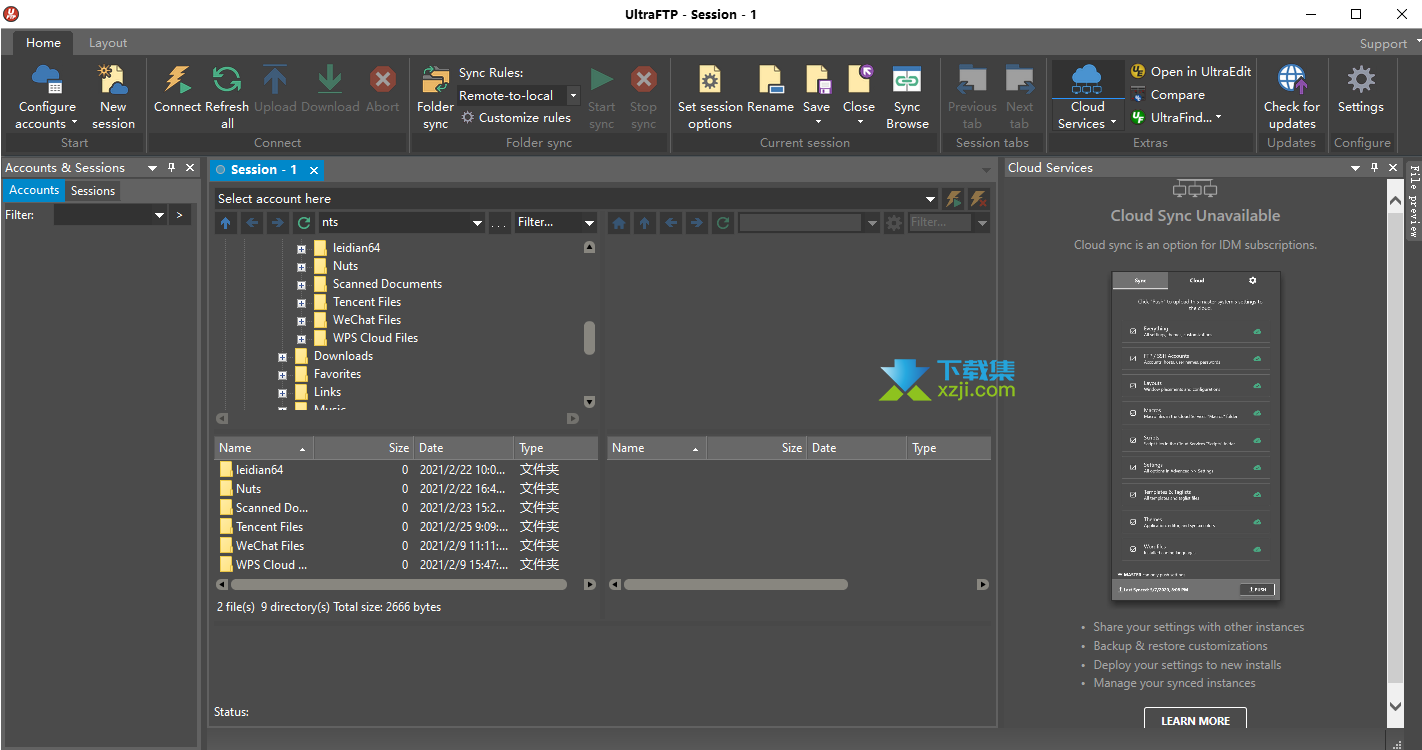Select the Accounts tab

[34, 190]
